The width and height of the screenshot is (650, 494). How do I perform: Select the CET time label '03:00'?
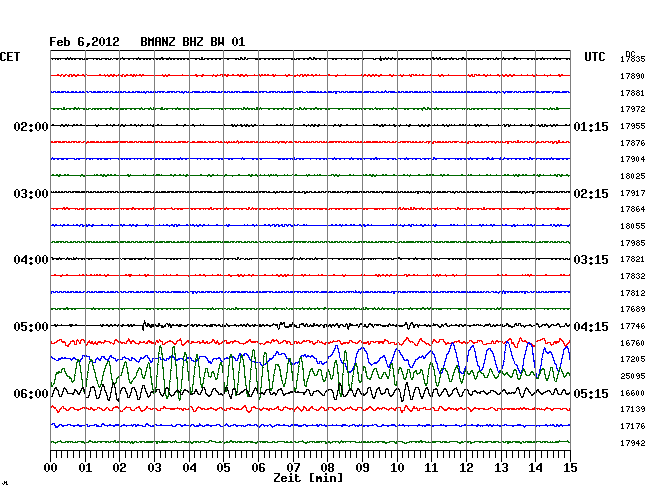coord(31,194)
